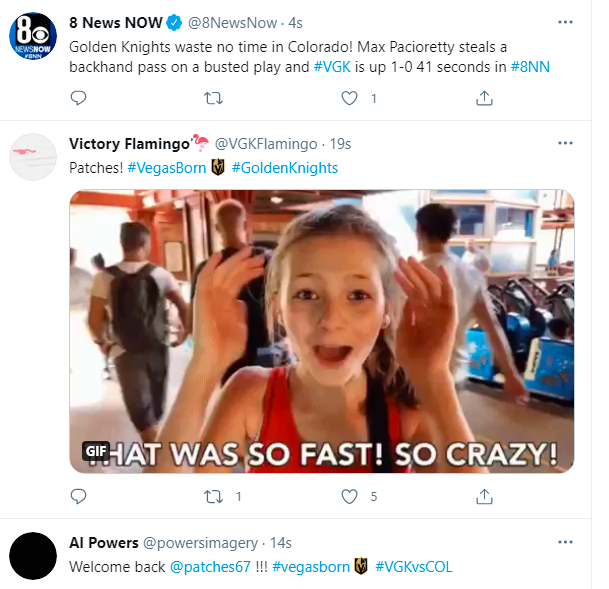Viewport: 609px width, 589px height.
Task: Reply to the 8 News NOW tweet
Action: pos(79,98)
